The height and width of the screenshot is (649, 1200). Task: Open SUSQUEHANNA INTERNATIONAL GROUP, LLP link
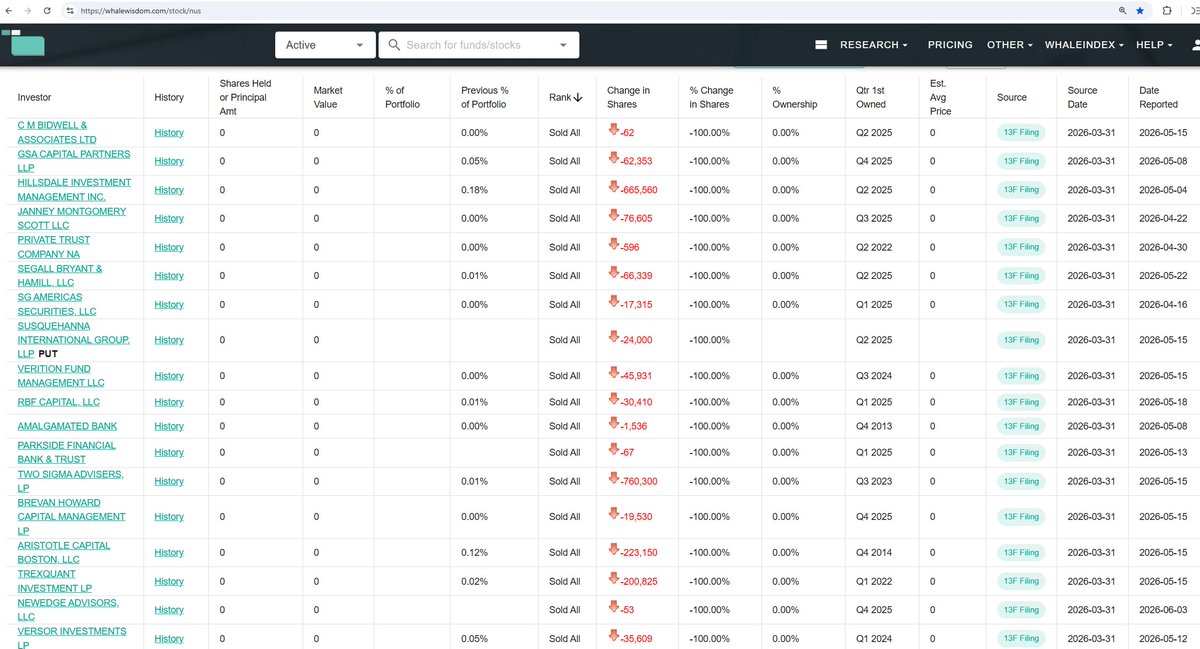pos(73,340)
